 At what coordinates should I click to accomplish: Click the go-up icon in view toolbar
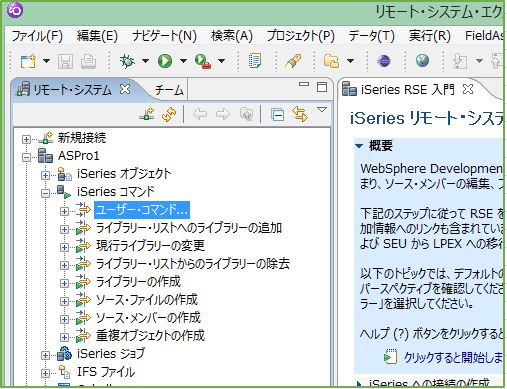[x=246, y=114]
